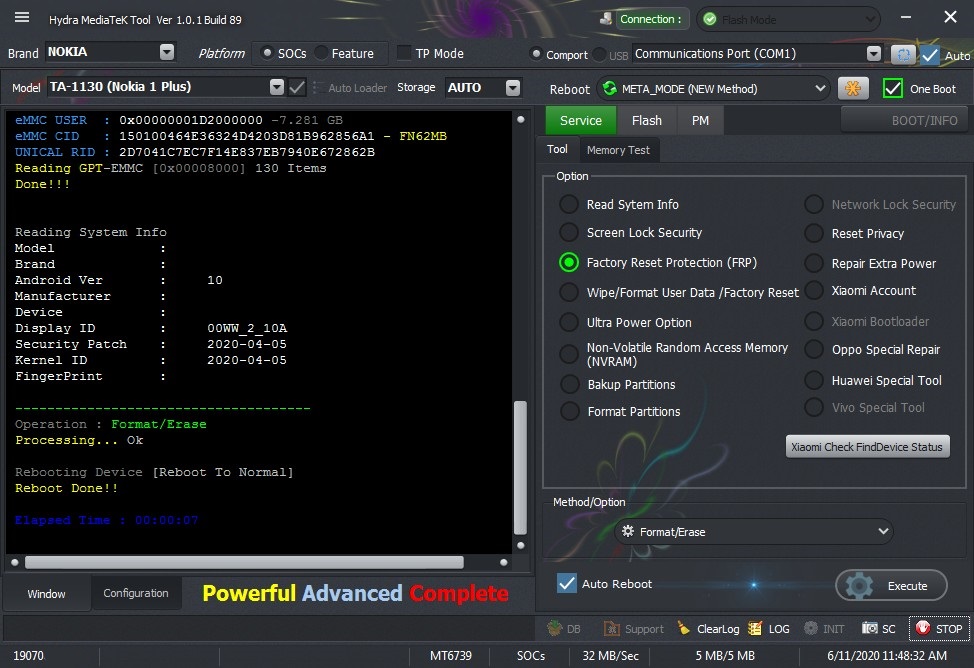Toggle the Auto Reboot checkbox

567,583
